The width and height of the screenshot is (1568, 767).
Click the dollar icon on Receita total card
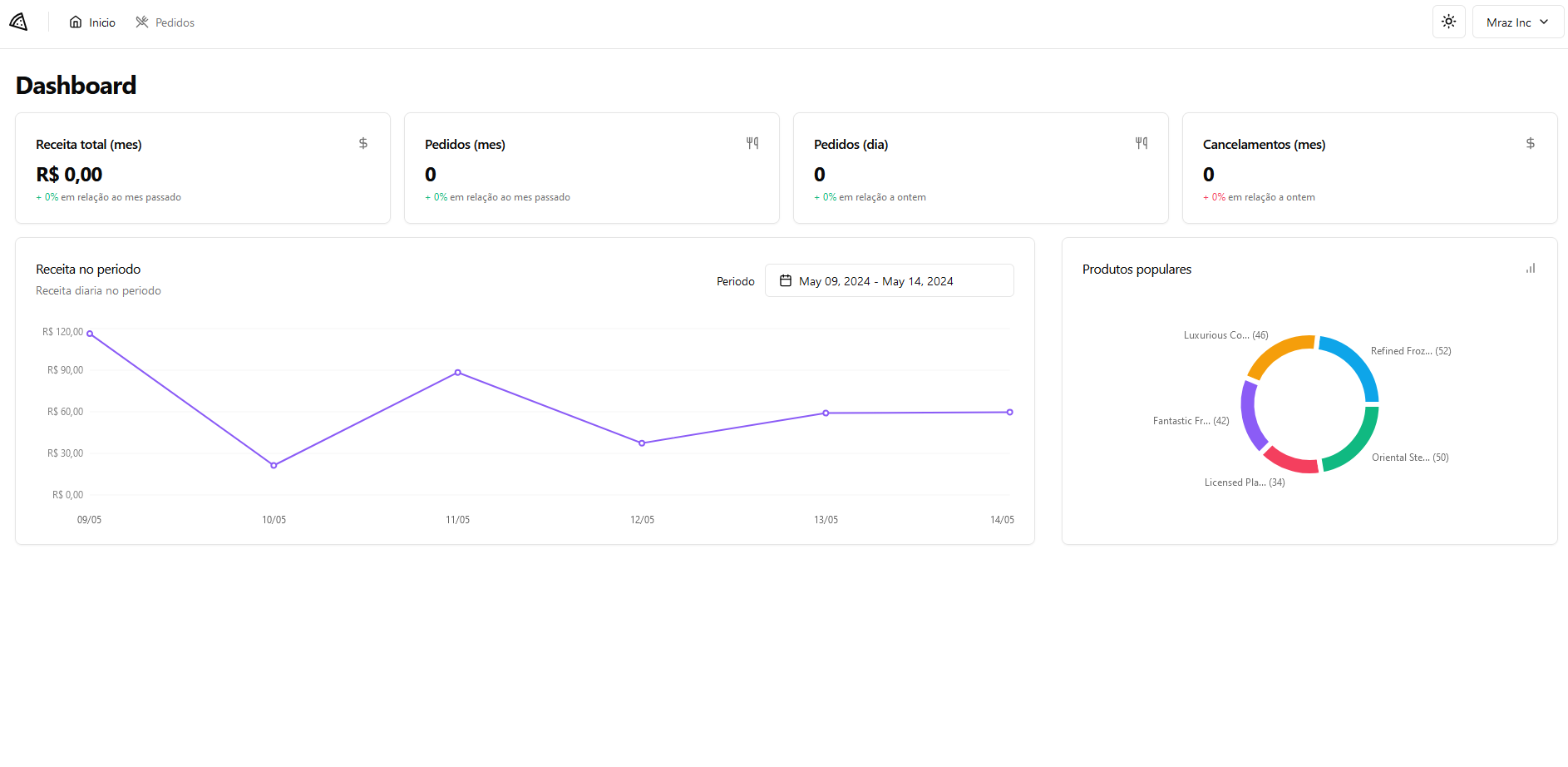[x=362, y=143]
